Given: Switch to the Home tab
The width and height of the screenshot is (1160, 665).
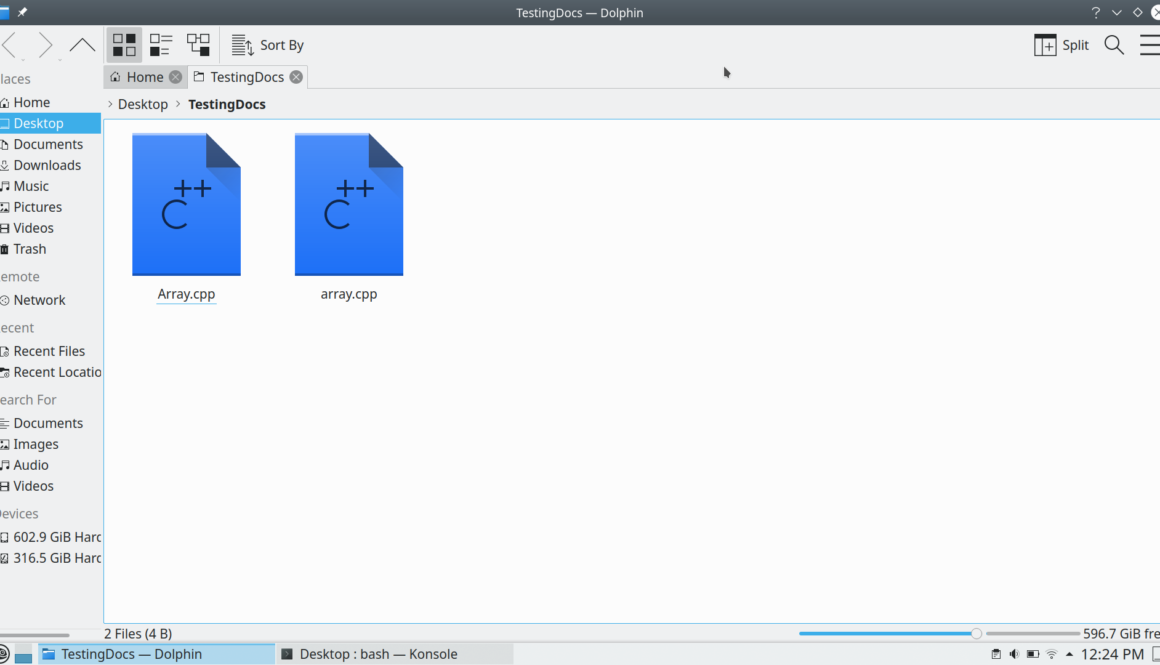Looking at the screenshot, I should pyautogui.click(x=143, y=76).
